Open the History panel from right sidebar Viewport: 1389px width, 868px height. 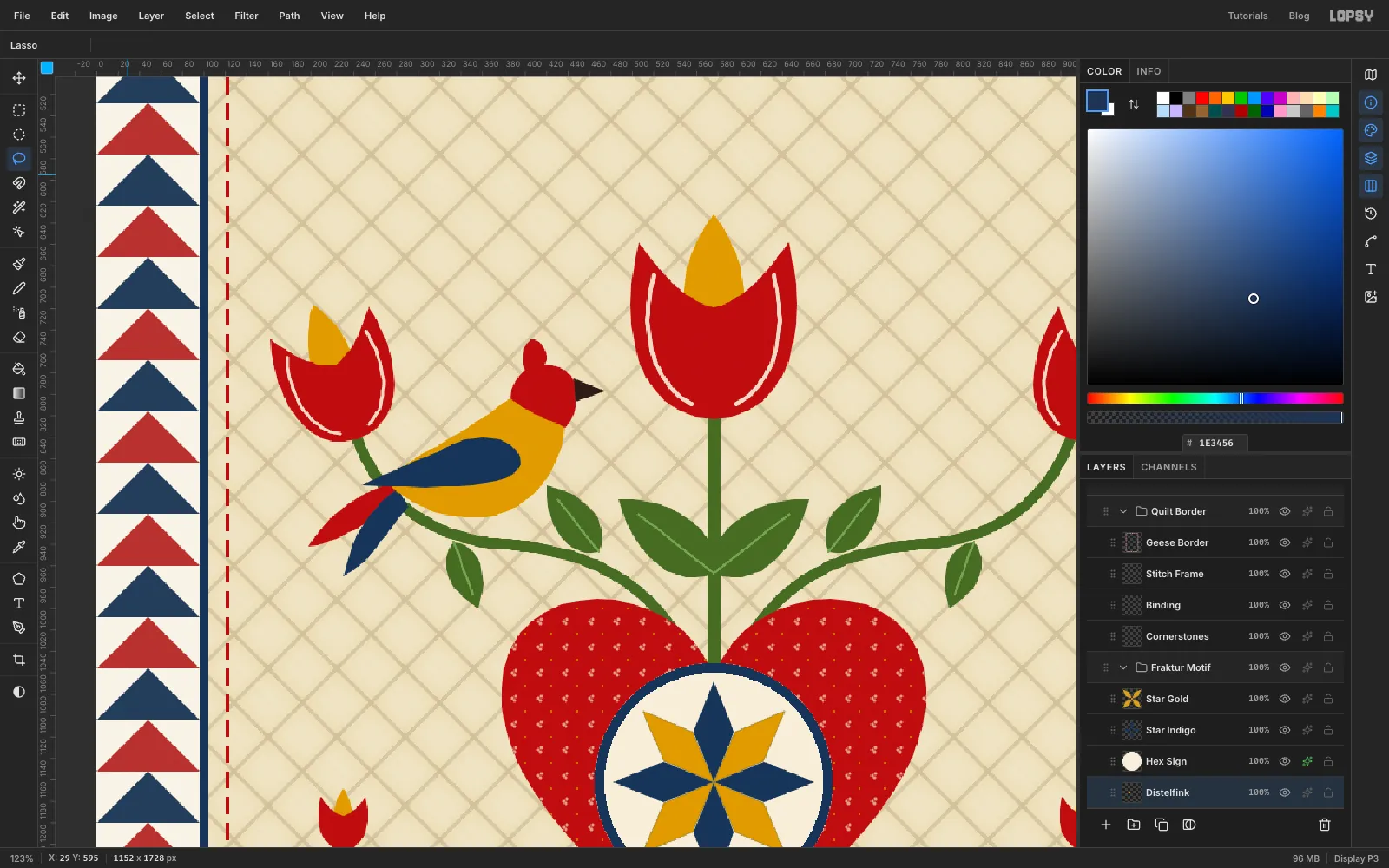(x=1371, y=214)
